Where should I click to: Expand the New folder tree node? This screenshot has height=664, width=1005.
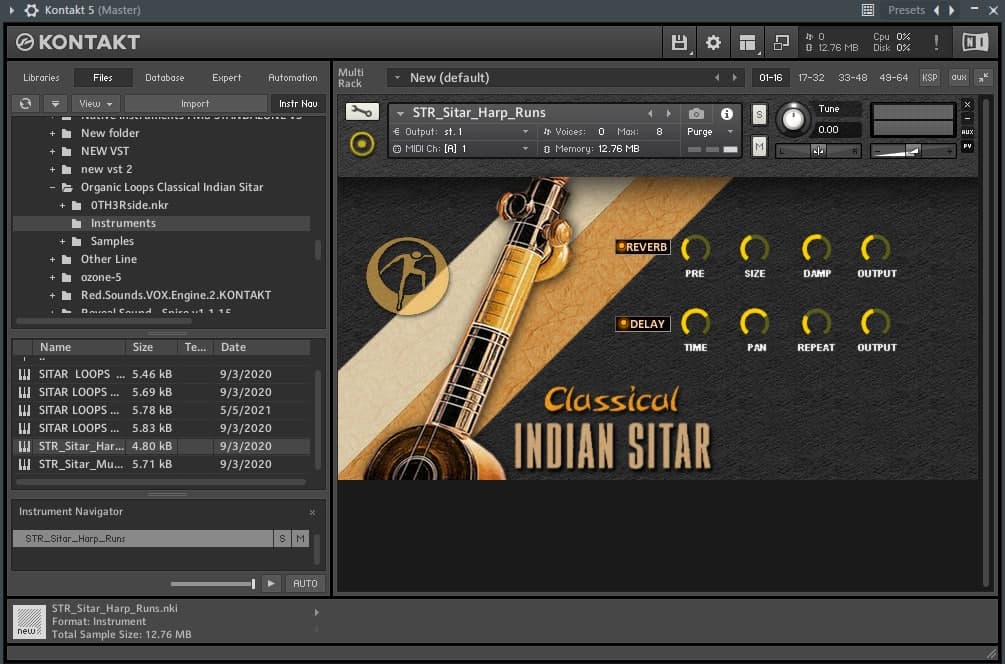click(x=53, y=133)
